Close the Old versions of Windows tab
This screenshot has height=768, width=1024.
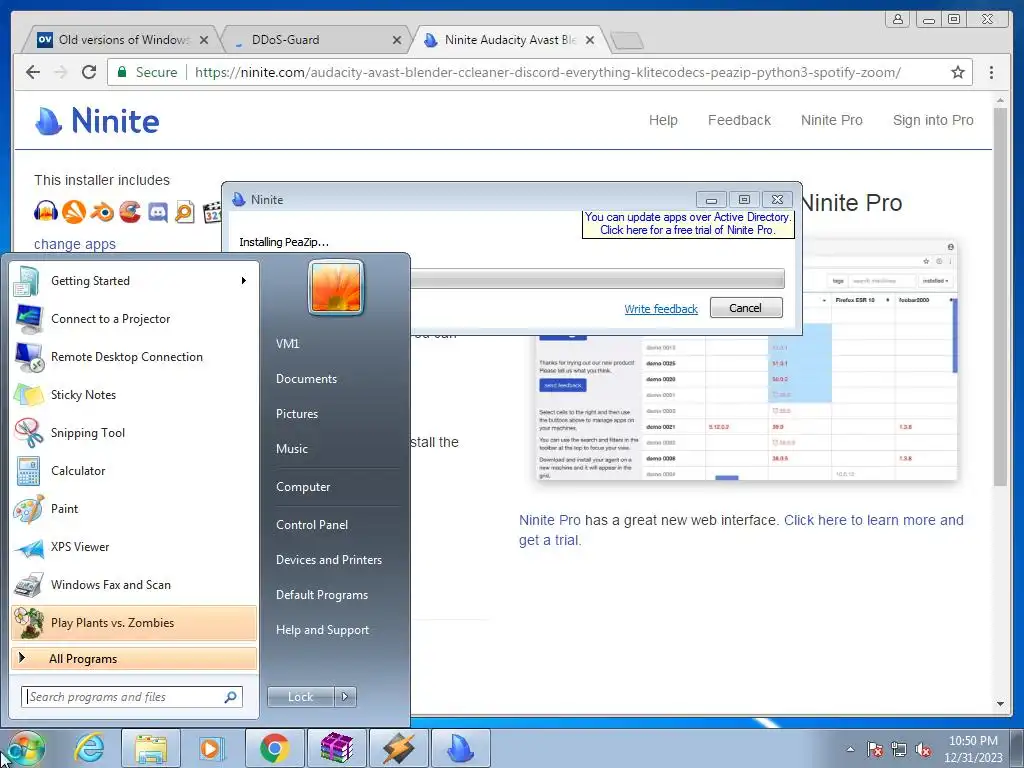tap(204, 40)
